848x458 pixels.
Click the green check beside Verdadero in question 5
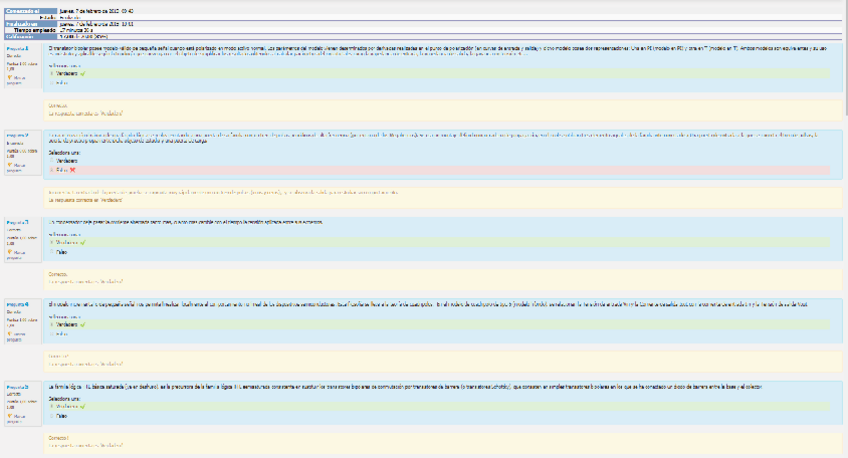(83, 407)
